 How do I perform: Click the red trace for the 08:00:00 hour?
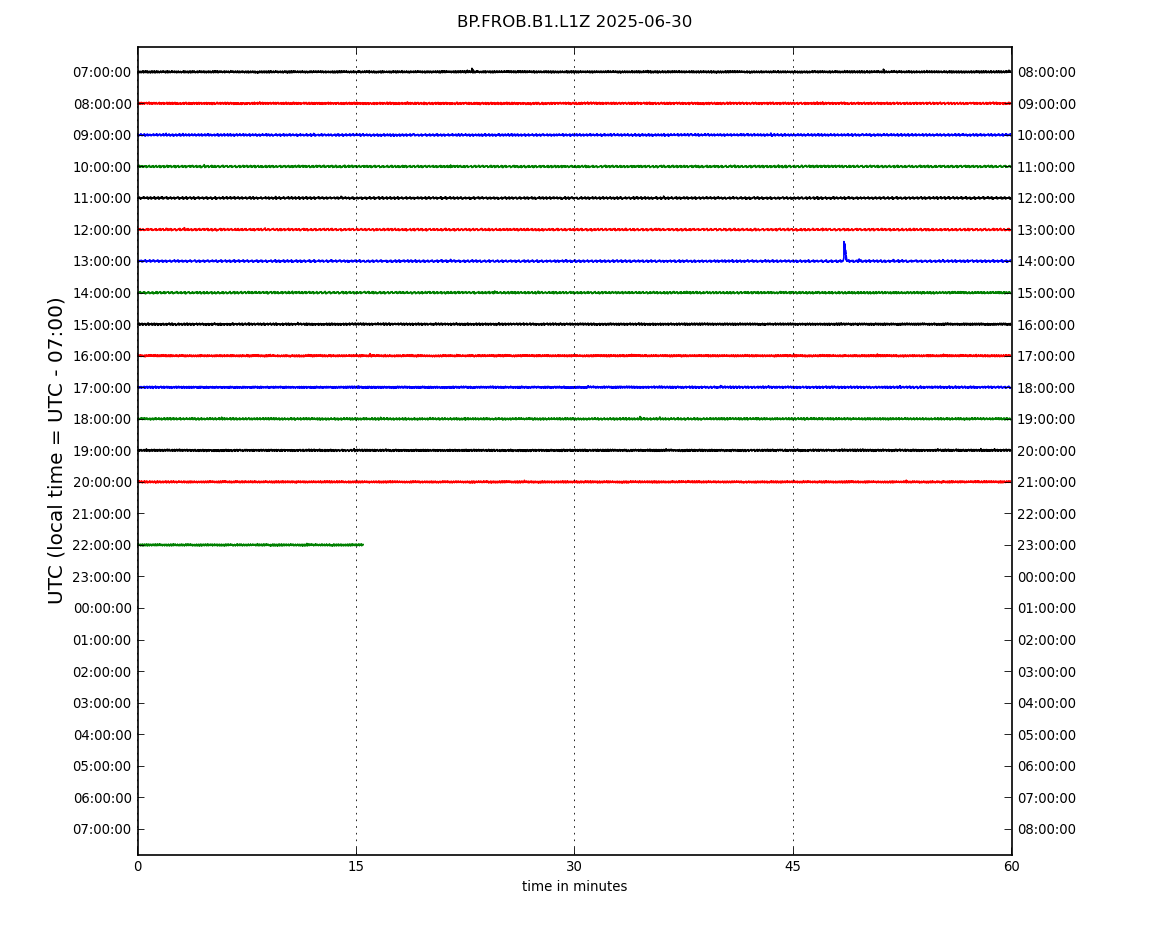(x=574, y=103)
